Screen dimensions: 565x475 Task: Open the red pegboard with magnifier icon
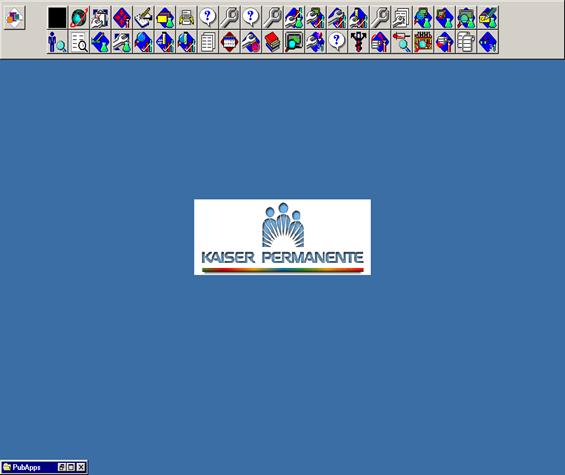pos(423,42)
